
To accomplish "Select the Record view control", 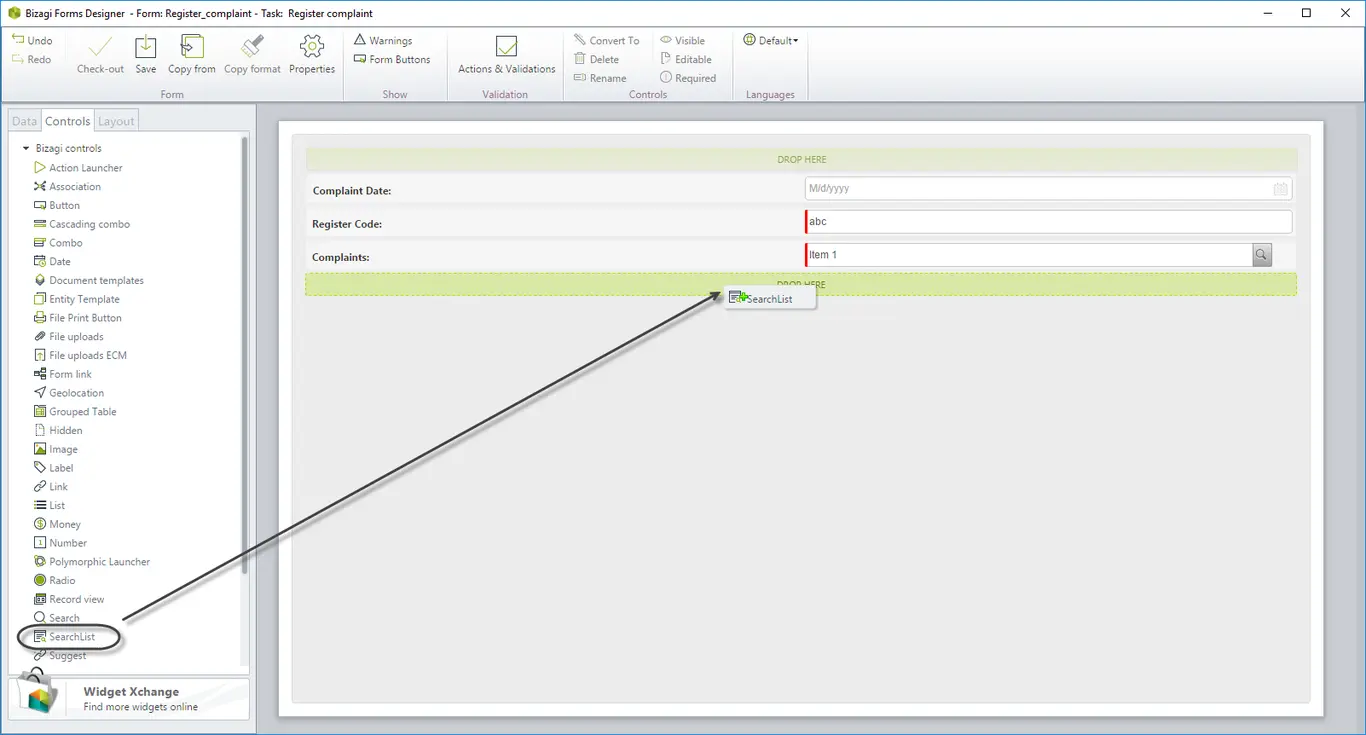I will (x=69, y=599).
